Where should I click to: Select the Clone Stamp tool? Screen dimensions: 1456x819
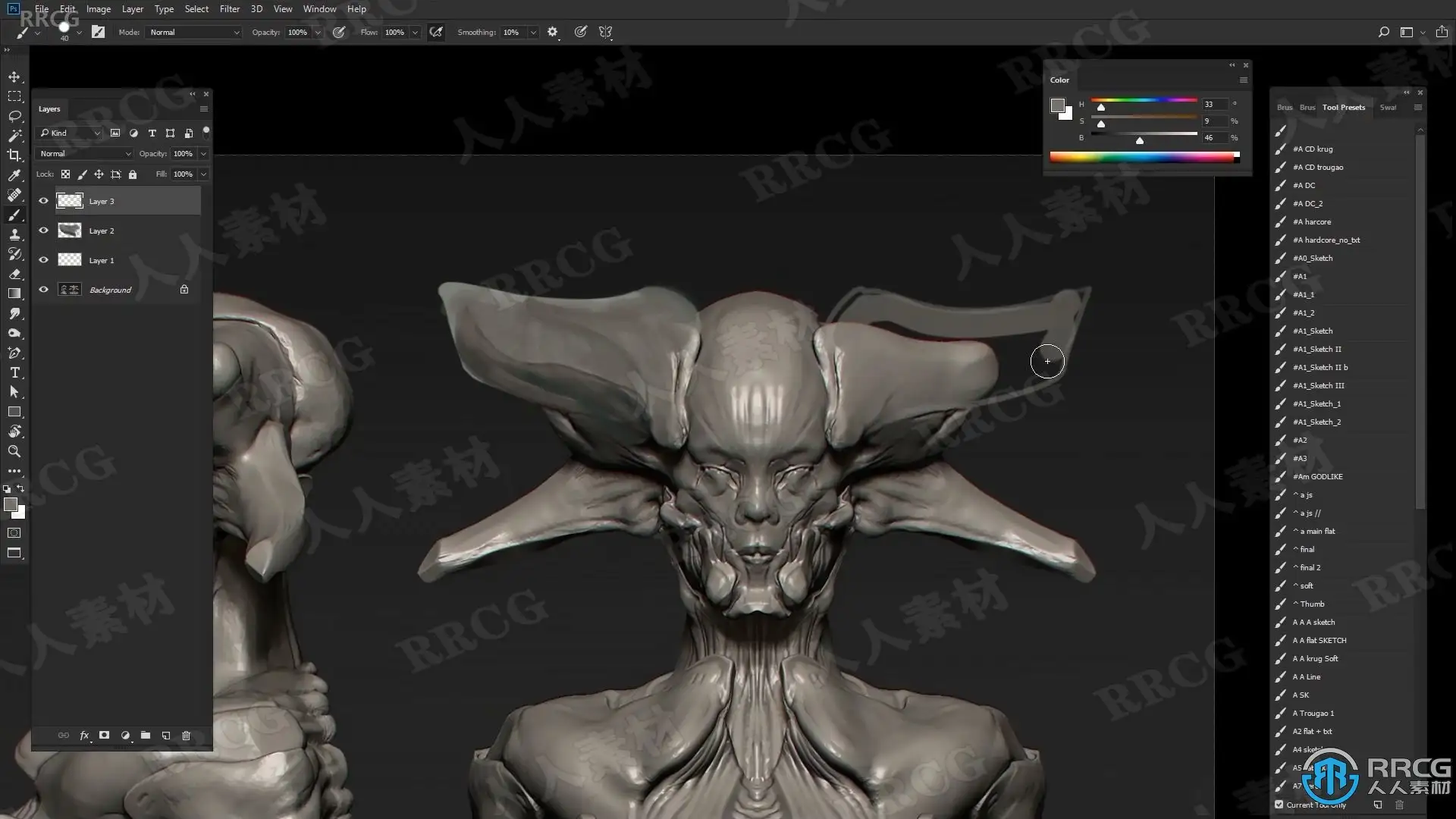click(x=14, y=234)
